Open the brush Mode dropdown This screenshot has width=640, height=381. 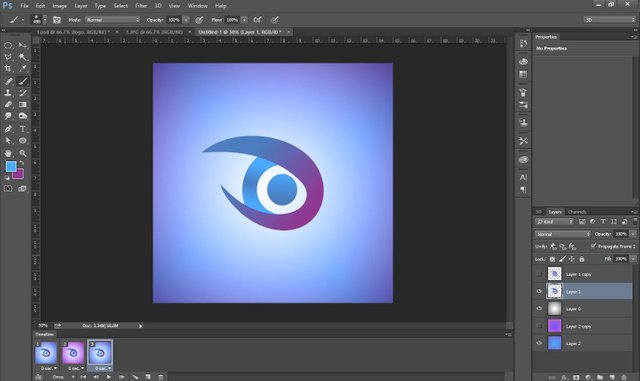click(113, 20)
